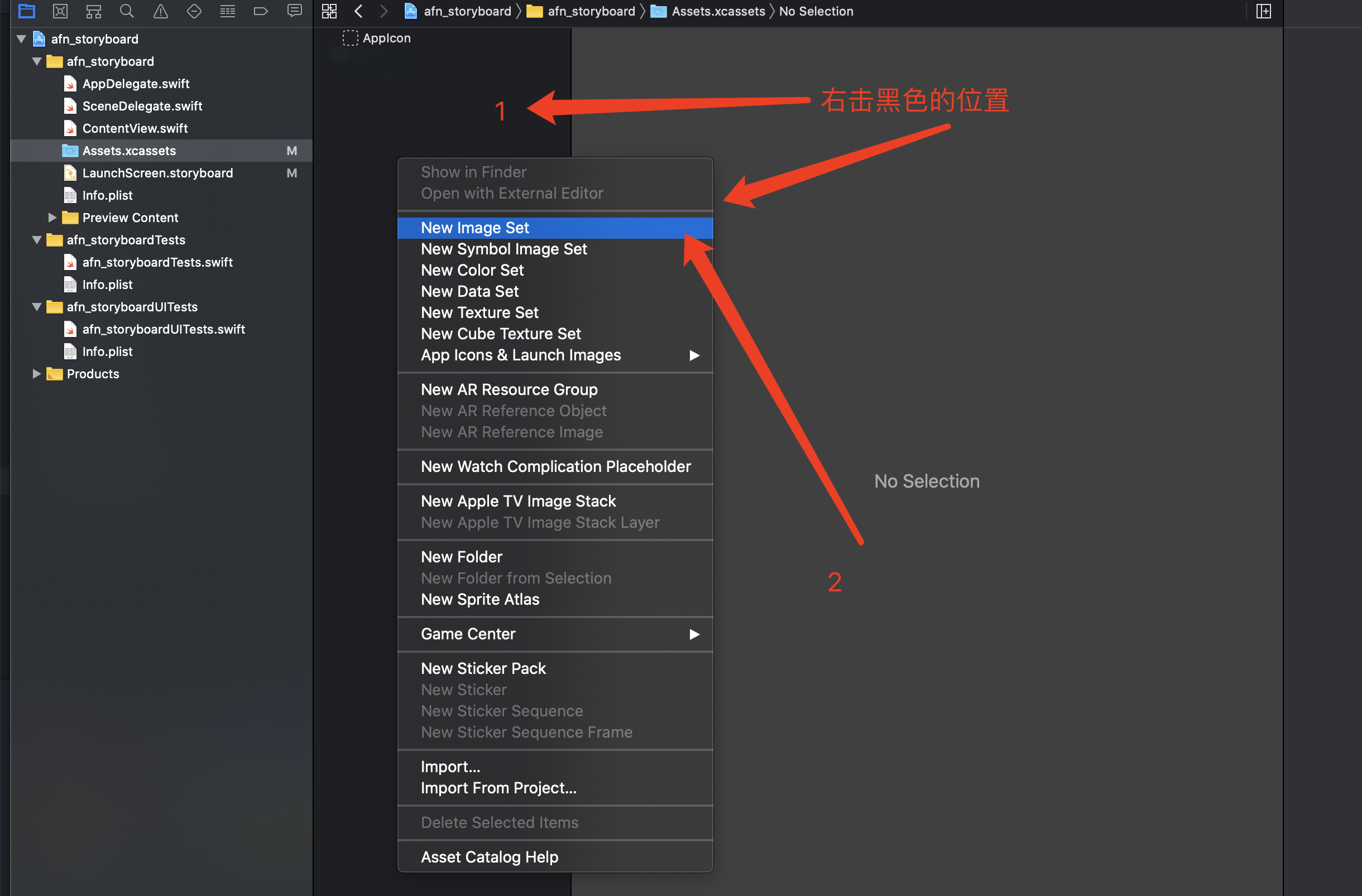Choose New Symbol Image Set
Image resolution: width=1362 pixels, height=896 pixels.
click(555, 249)
